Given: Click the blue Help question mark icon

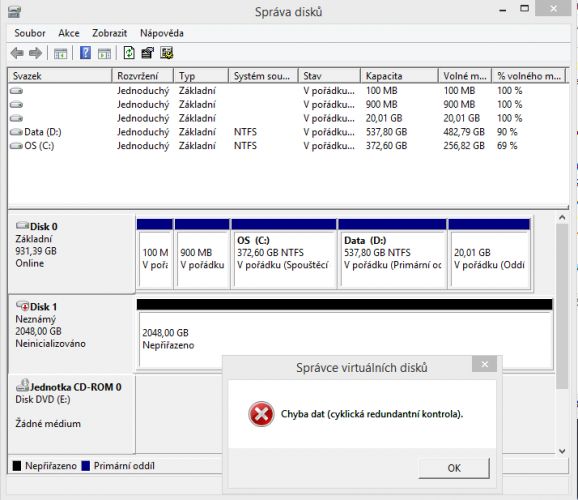Looking at the screenshot, I should tap(85, 53).
